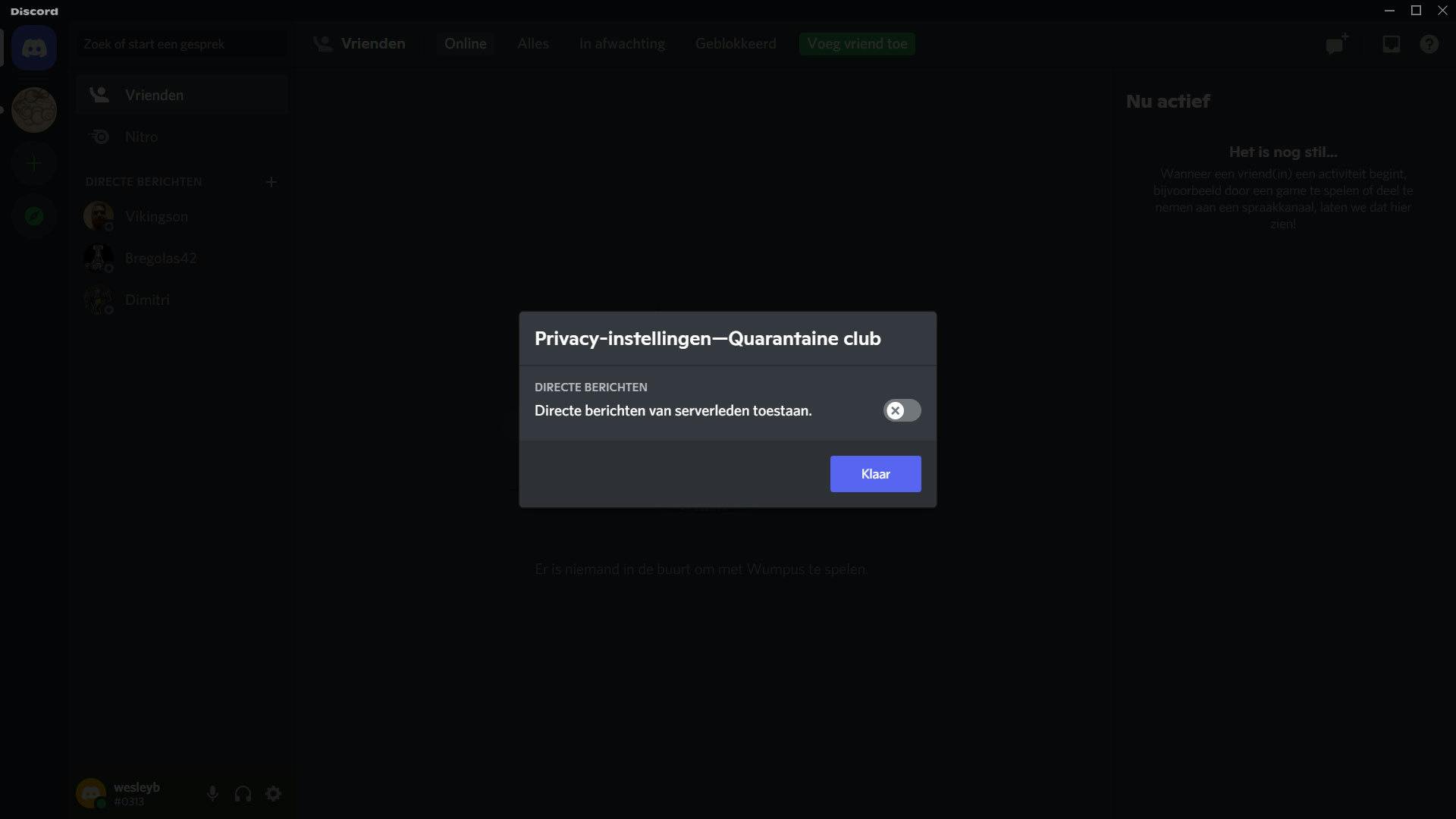
Task: Click the Klaar button
Action: click(x=875, y=474)
